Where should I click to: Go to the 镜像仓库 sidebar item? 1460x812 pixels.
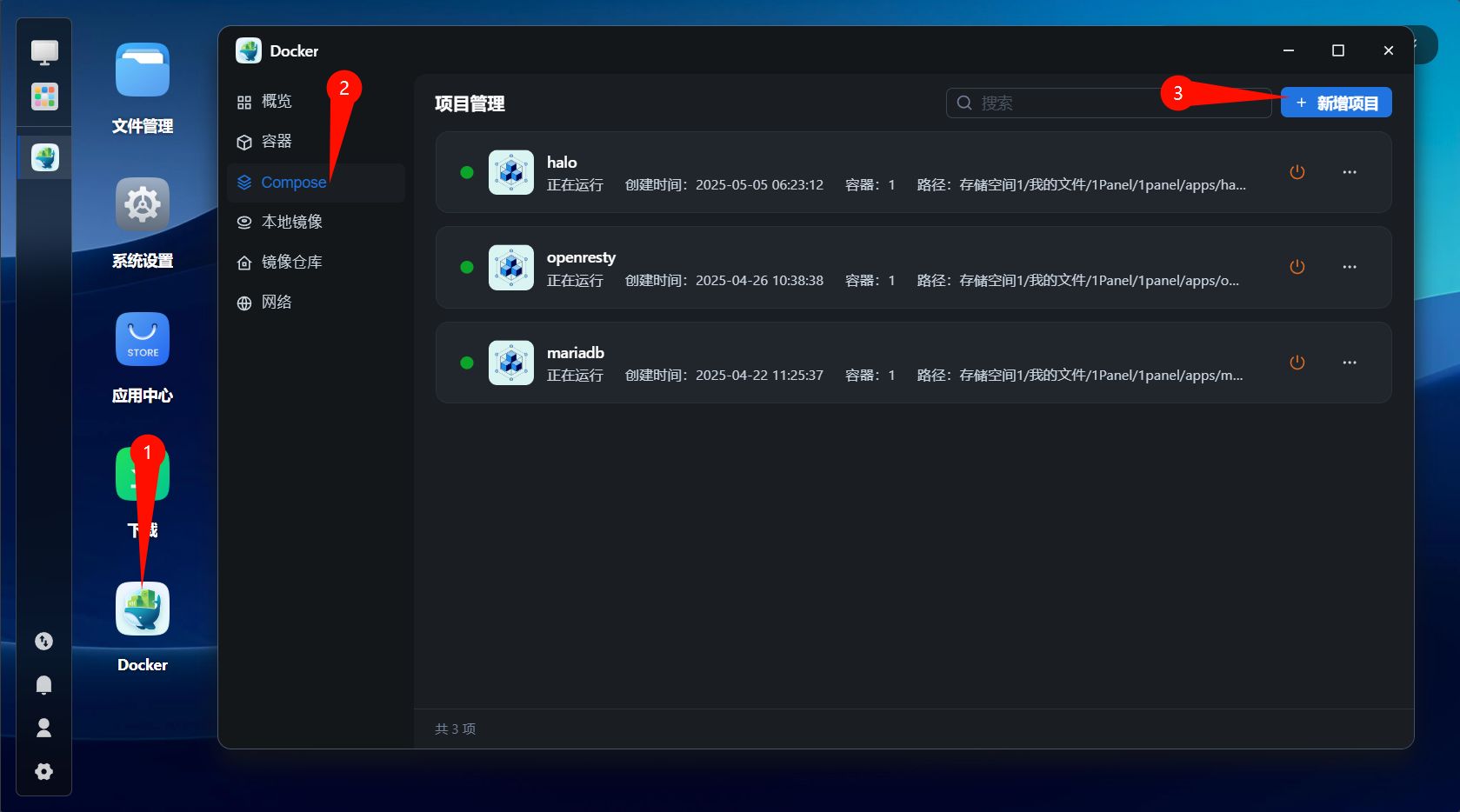coord(291,263)
